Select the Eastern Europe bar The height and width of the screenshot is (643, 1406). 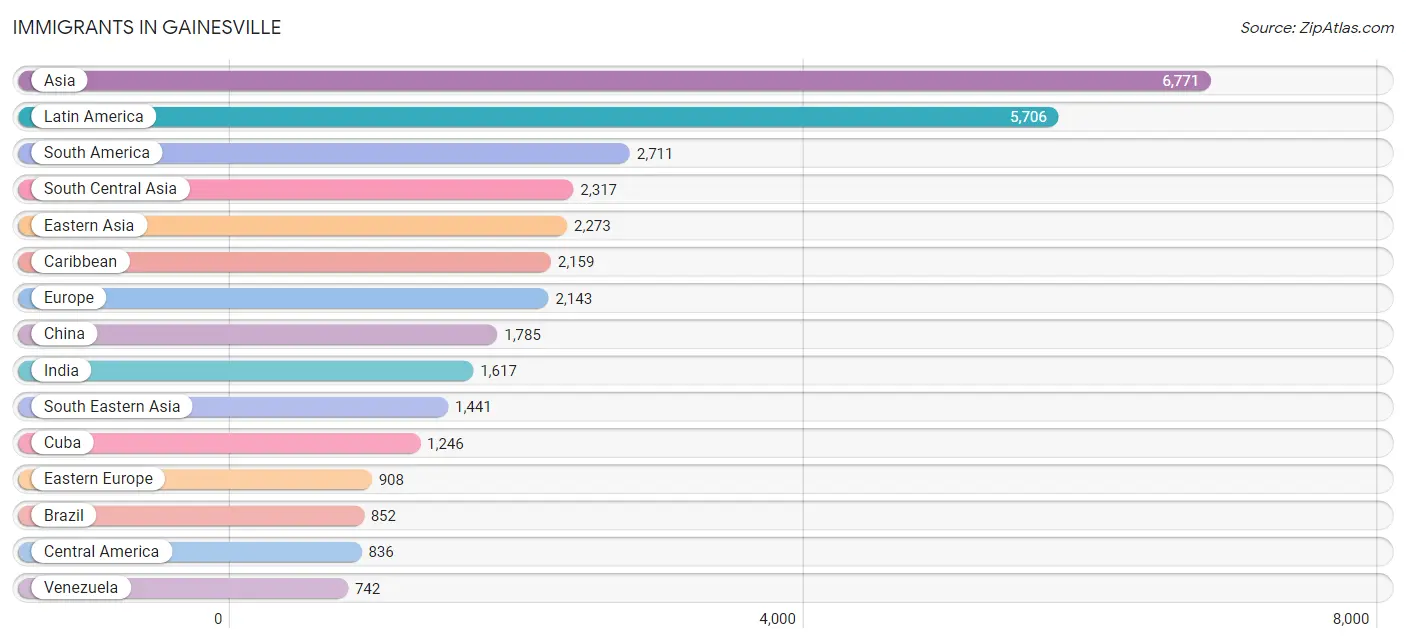(x=195, y=479)
